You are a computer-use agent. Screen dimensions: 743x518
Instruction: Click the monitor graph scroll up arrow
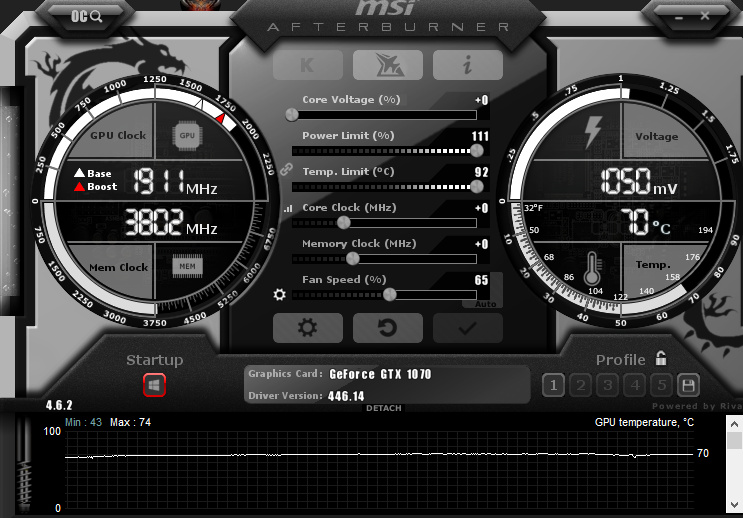pyautogui.click(x=734, y=424)
